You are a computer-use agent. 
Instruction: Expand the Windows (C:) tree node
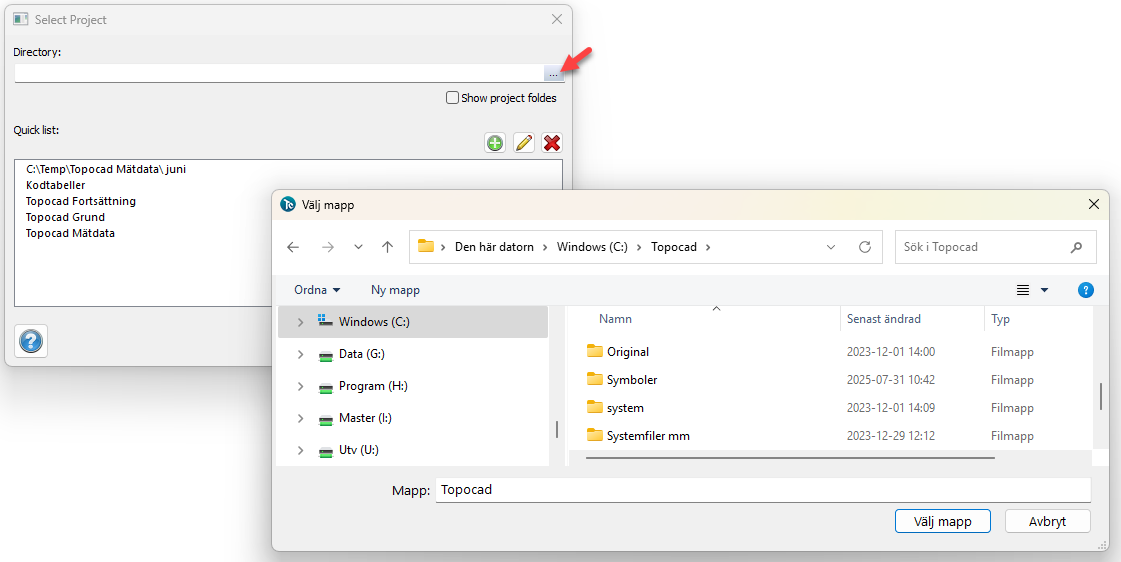point(300,322)
